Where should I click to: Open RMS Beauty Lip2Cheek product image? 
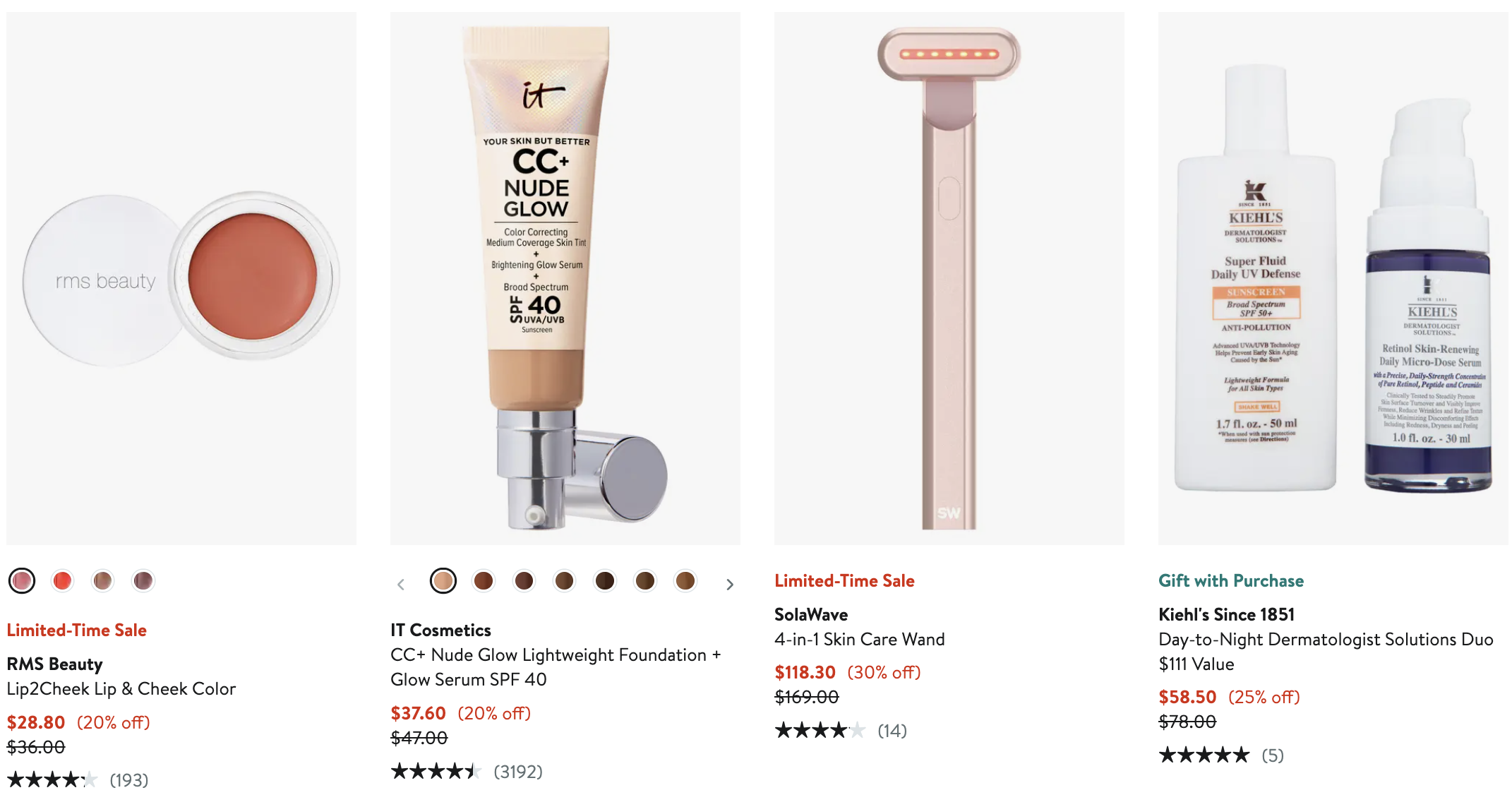coord(181,278)
